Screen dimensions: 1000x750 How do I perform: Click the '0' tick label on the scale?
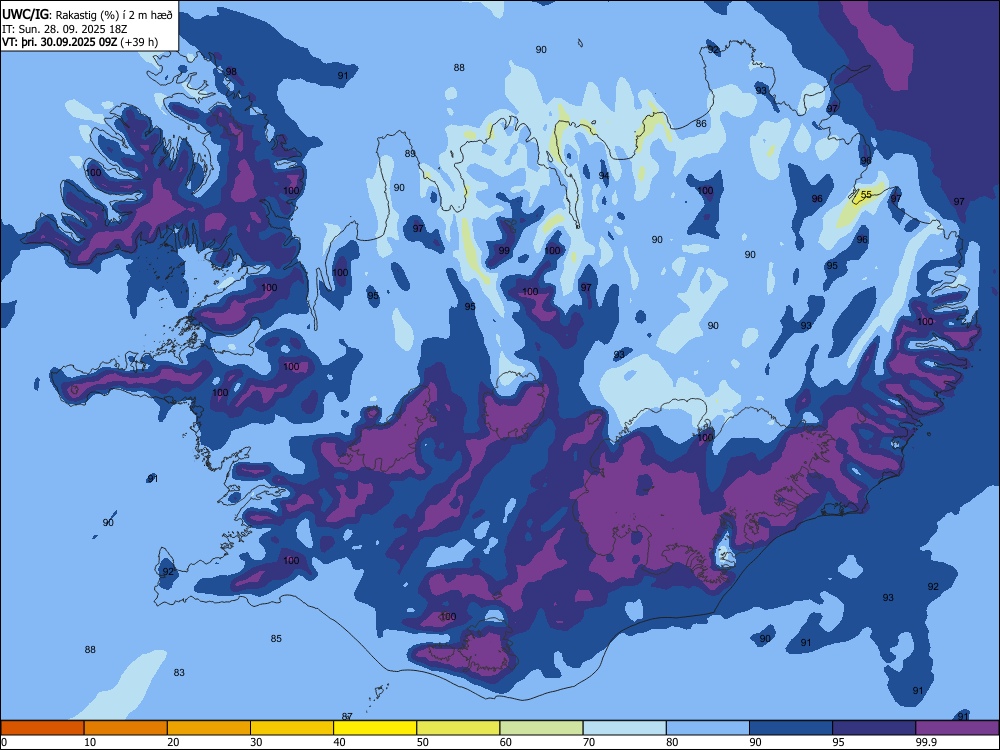[4, 742]
